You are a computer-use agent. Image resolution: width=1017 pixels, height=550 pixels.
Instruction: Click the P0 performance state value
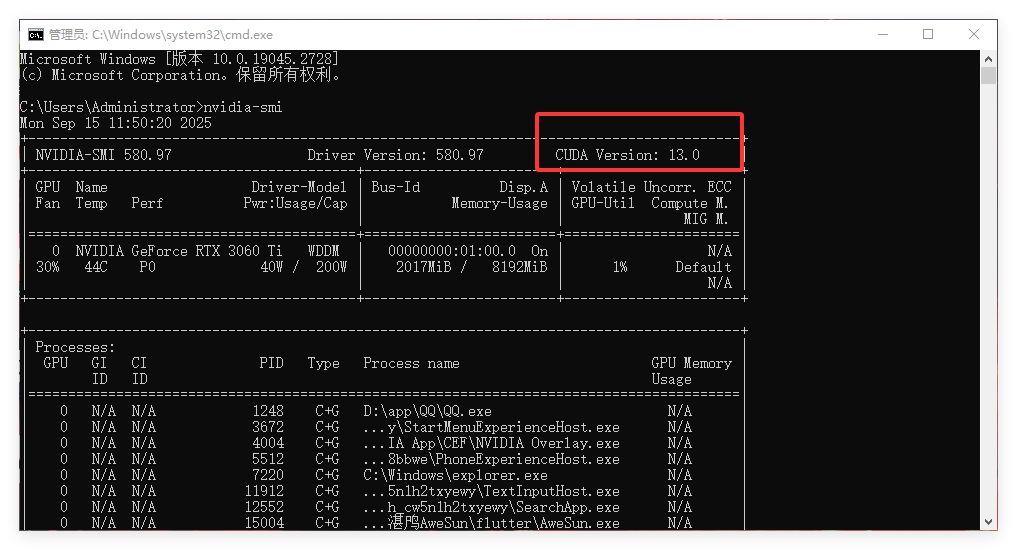click(147, 267)
